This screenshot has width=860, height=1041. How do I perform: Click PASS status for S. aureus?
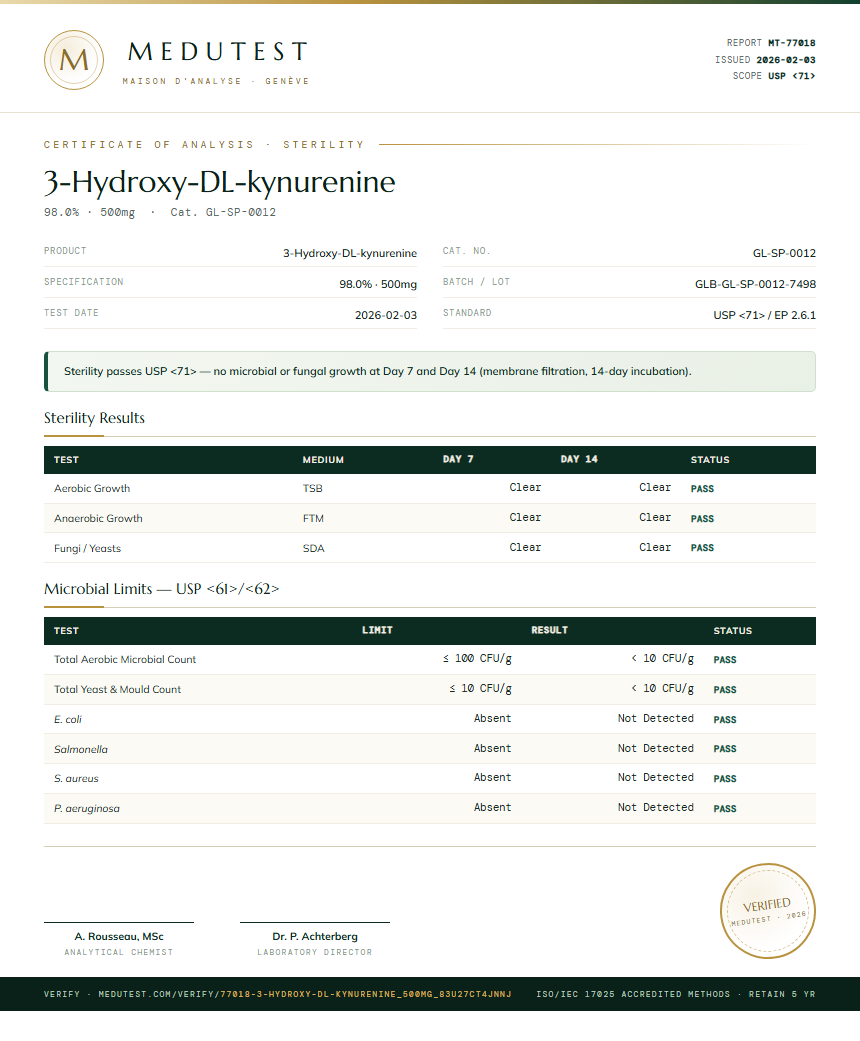[x=725, y=779]
